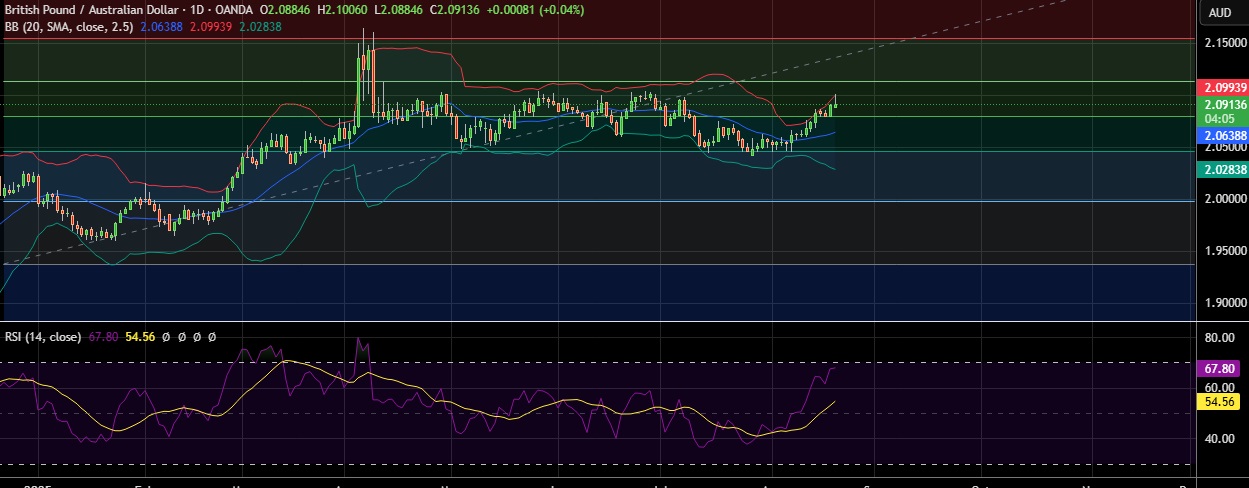Click the latest candle on the chart
The width and height of the screenshot is (1249, 488).
click(834, 104)
